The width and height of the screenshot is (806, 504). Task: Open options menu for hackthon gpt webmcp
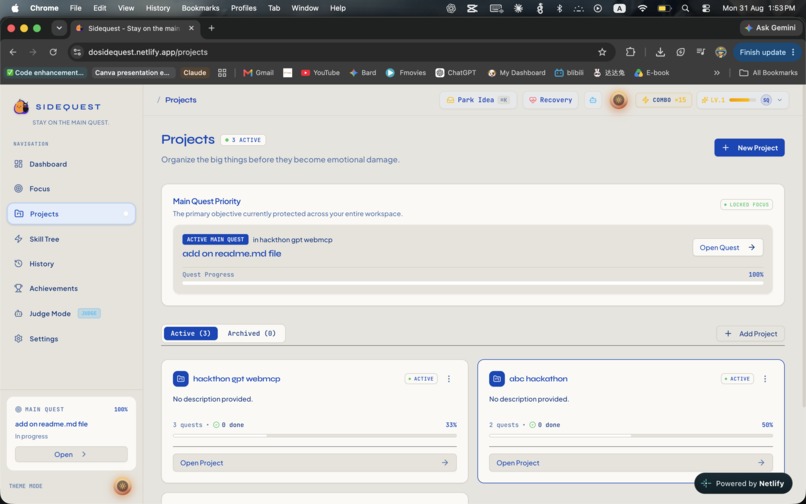tap(449, 379)
